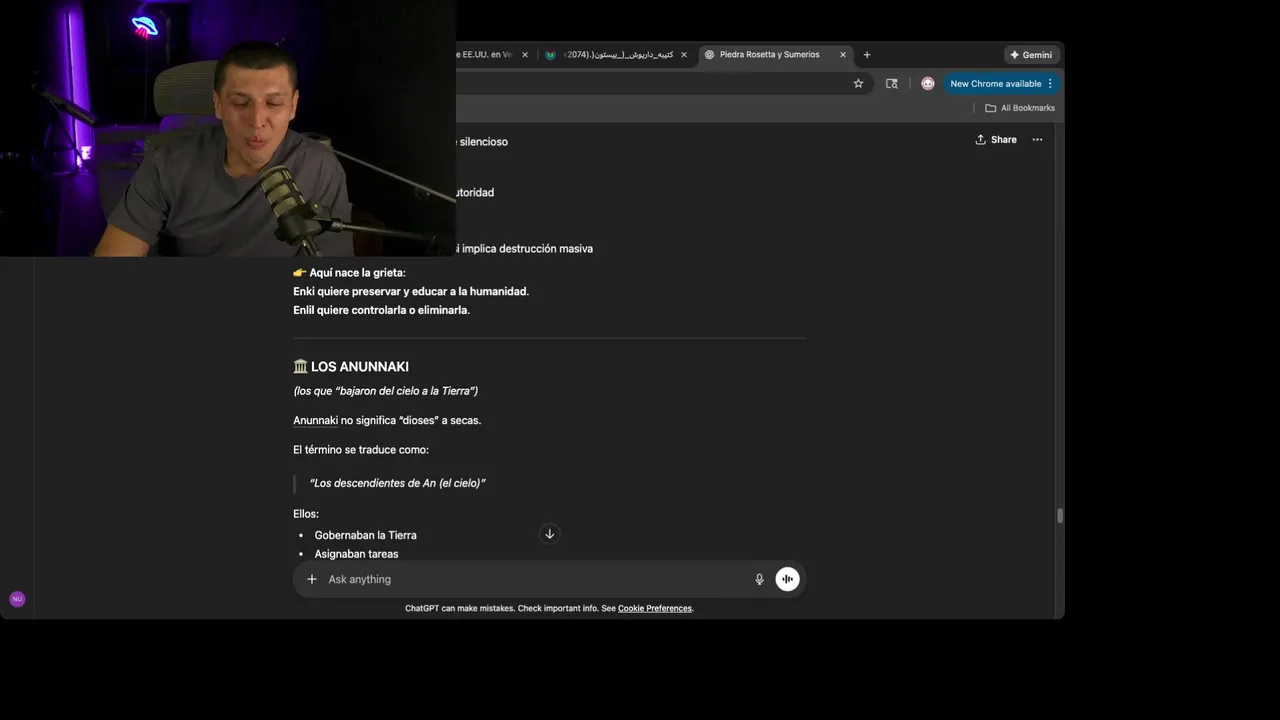
Task: Click the Aquí nace la grieta line
Action: pos(349,272)
